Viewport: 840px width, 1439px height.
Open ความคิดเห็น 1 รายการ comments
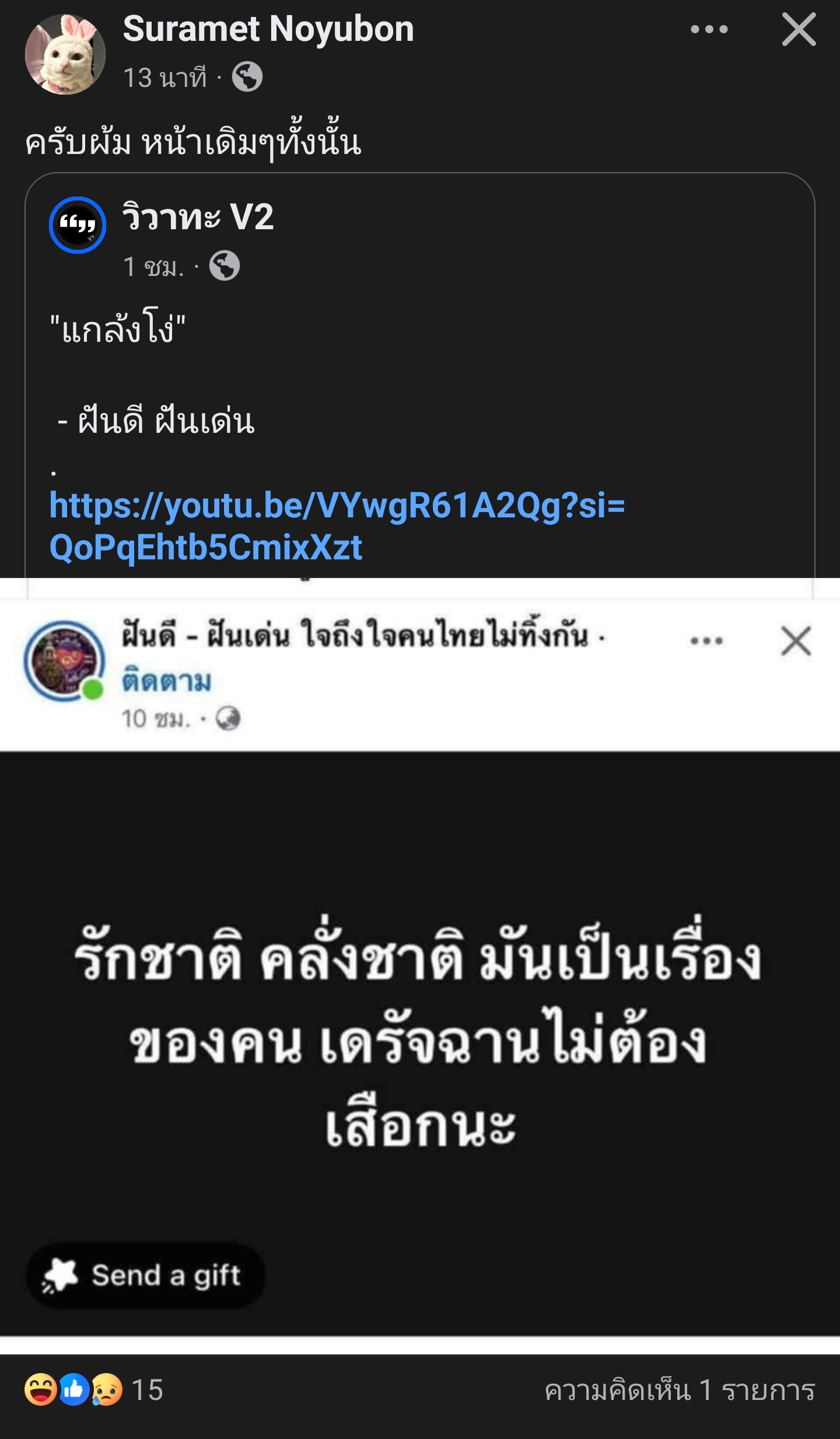click(680, 1391)
